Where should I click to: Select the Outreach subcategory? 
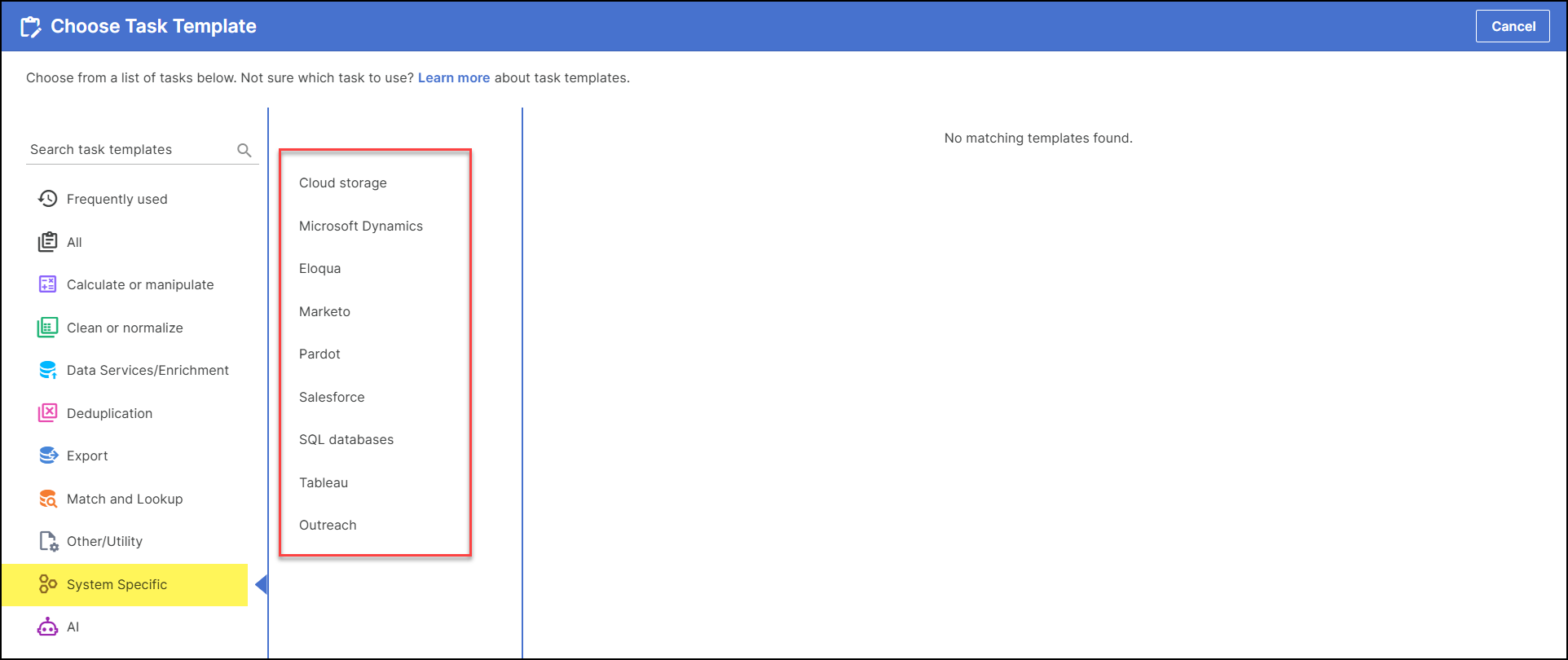pyautogui.click(x=328, y=525)
